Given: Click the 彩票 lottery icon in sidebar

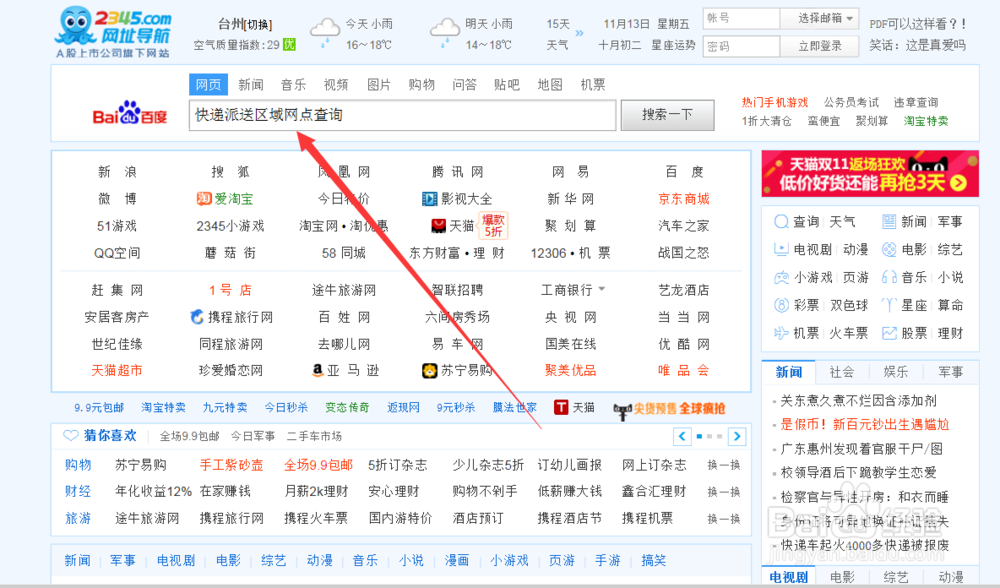Looking at the screenshot, I should (781, 305).
